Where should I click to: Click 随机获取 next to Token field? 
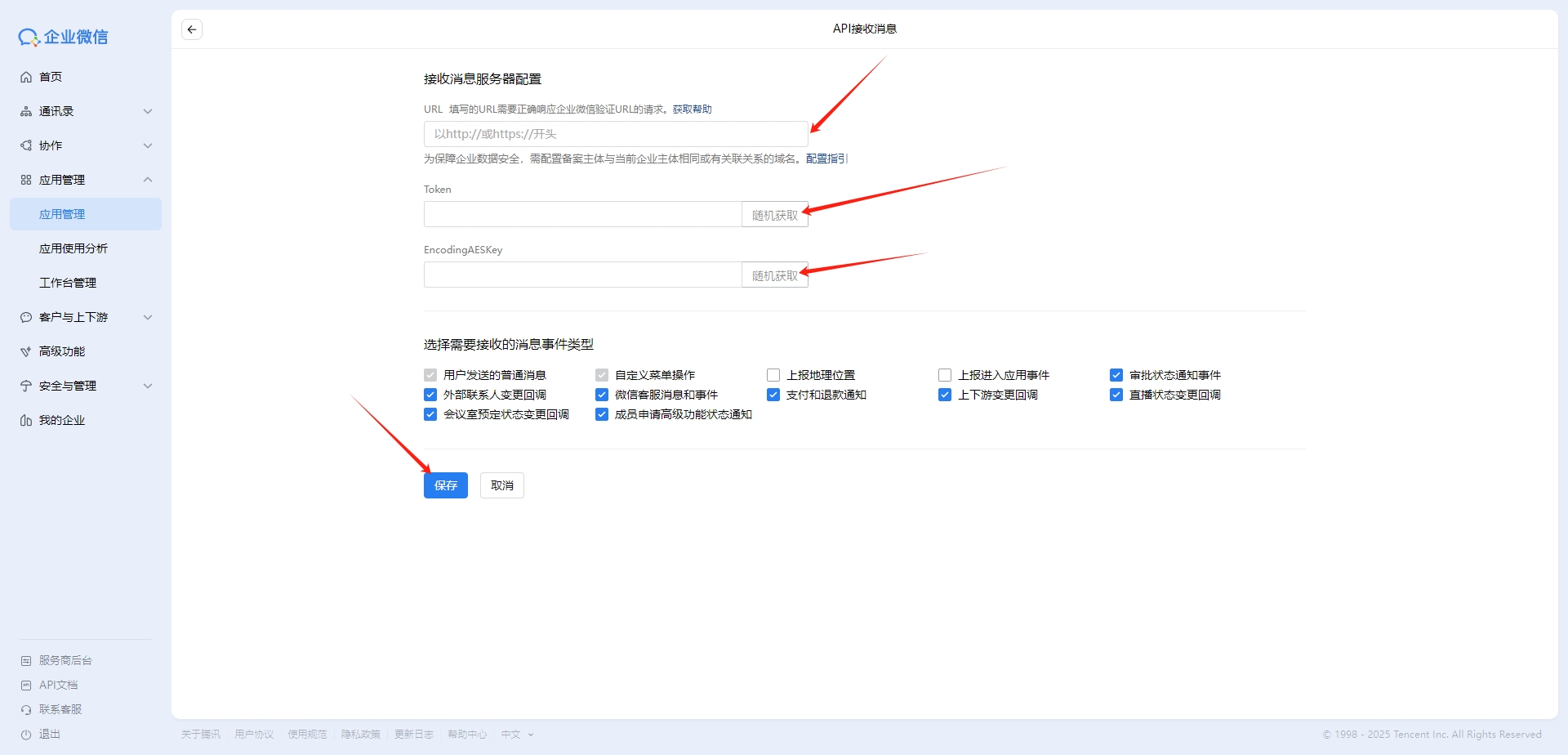pyautogui.click(x=774, y=215)
